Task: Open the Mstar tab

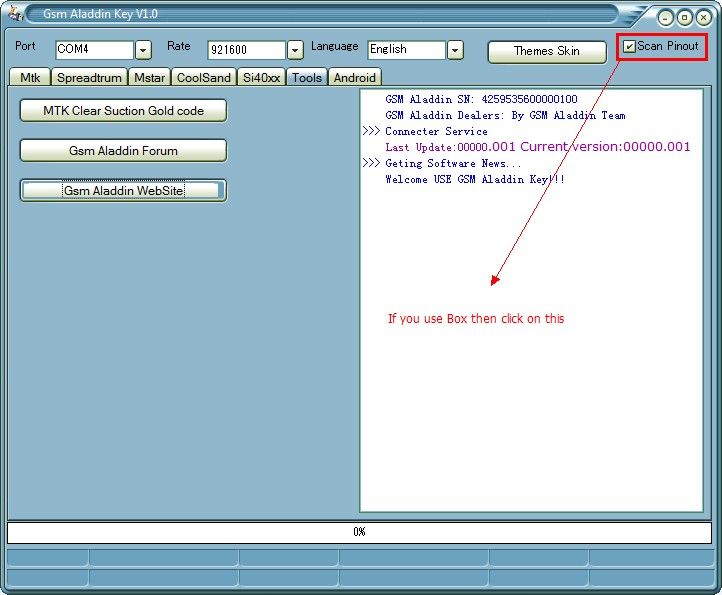Action: 149,77
